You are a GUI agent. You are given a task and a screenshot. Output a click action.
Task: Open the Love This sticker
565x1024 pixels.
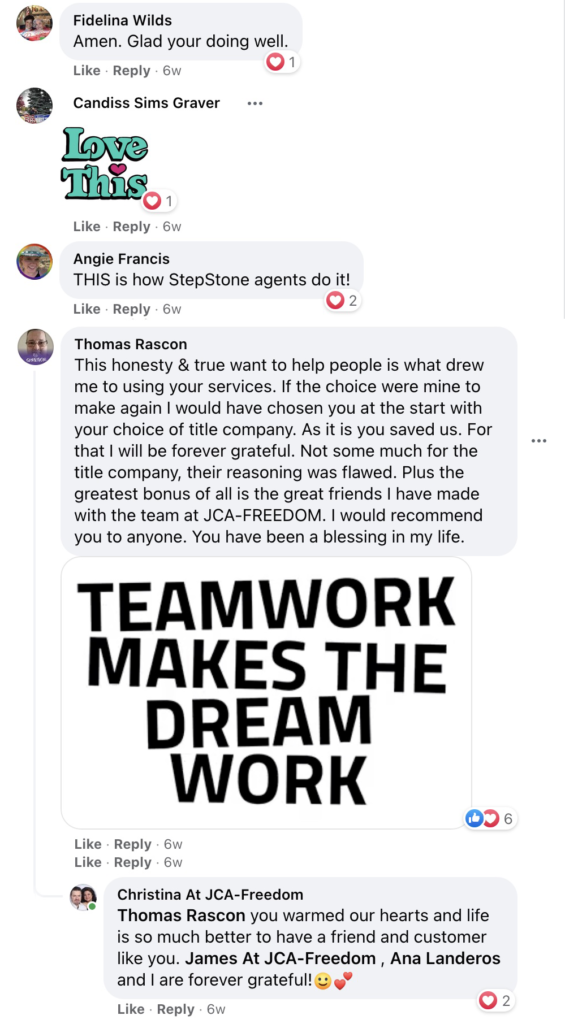pyautogui.click(x=105, y=163)
